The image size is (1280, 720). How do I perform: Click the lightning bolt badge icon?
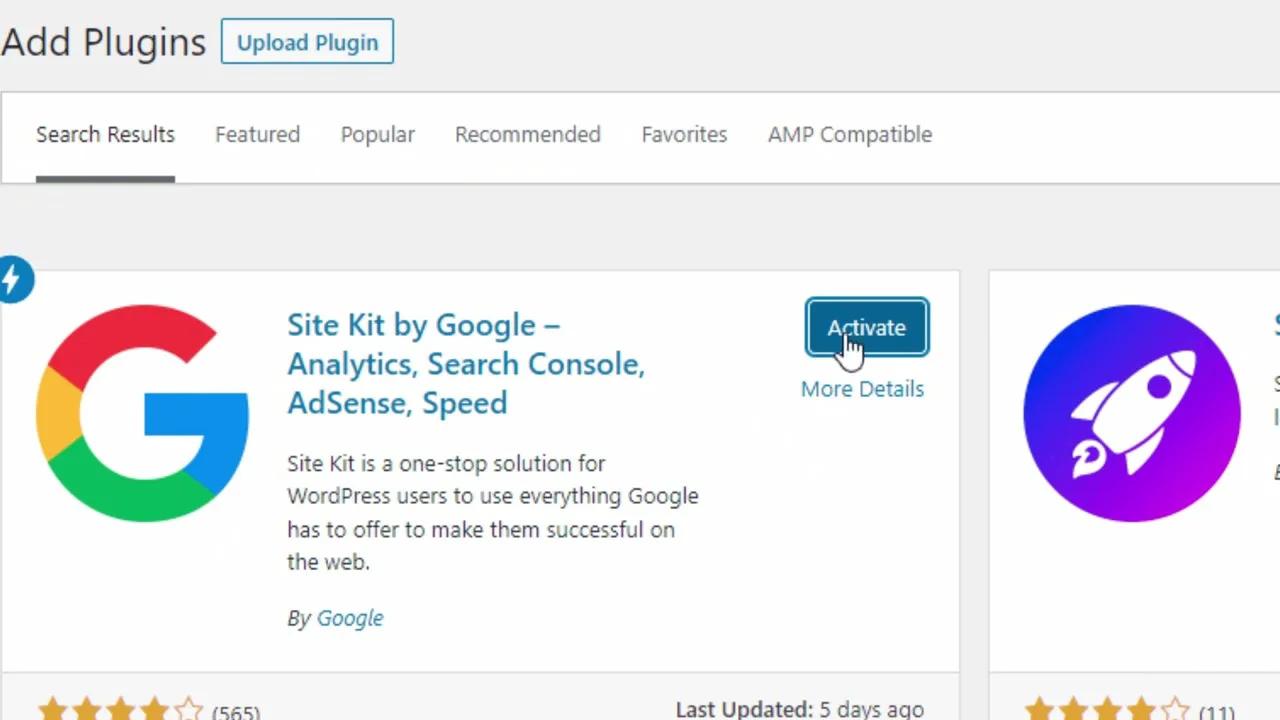pyautogui.click(x=14, y=279)
